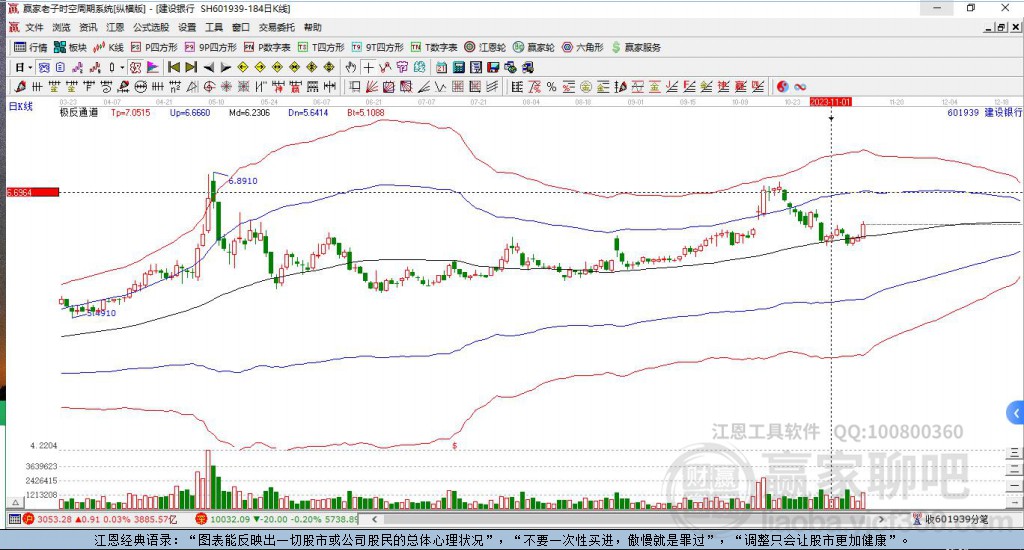Click the Up=6.6660 indicator value
Image resolution: width=1024 pixels, height=550 pixels.
pyautogui.click(x=190, y=112)
